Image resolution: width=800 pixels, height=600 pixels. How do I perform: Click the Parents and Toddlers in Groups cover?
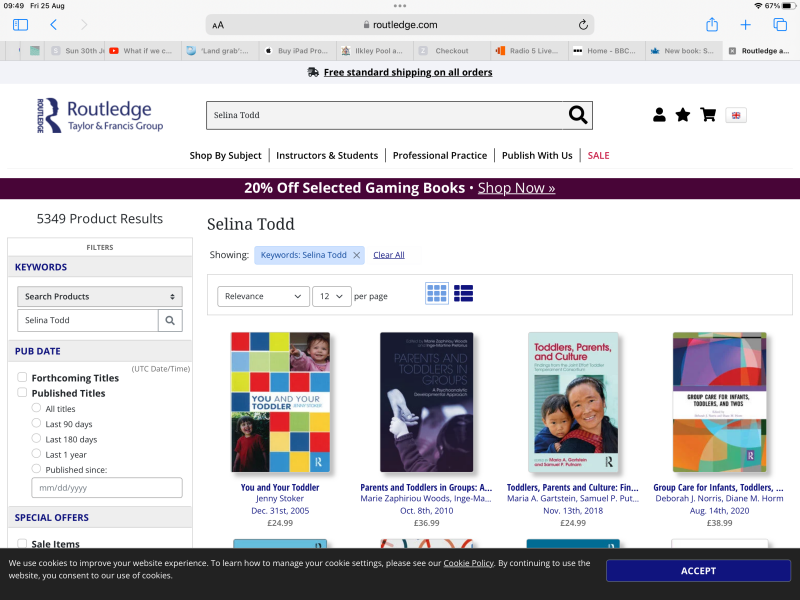click(427, 402)
